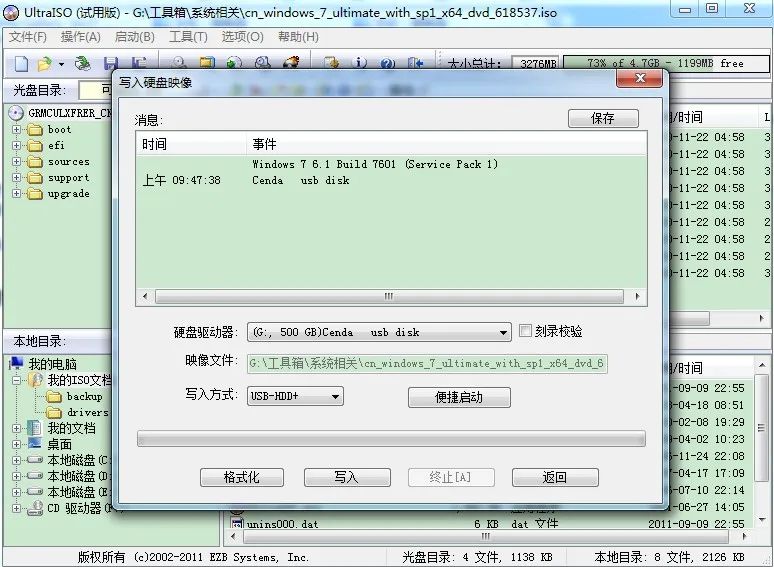Open the 操作(A) menu

coord(80,37)
